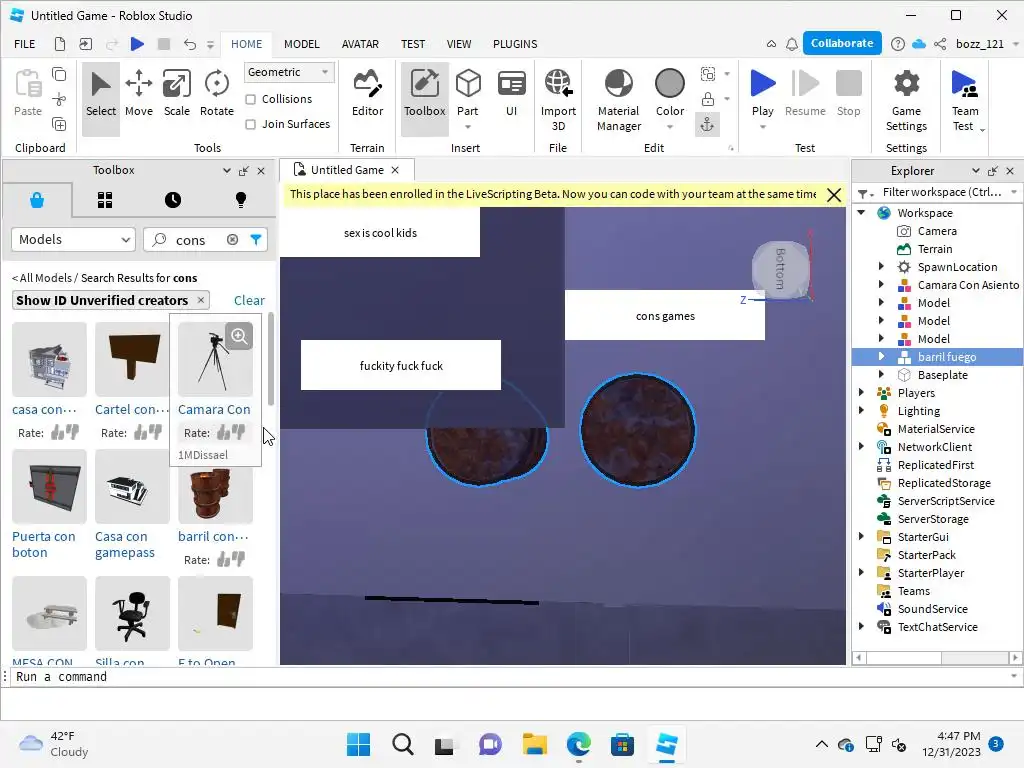Screen dimensions: 1024x768
Task: Switch to the AVATAR ribbon tab
Action: (x=360, y=44)
